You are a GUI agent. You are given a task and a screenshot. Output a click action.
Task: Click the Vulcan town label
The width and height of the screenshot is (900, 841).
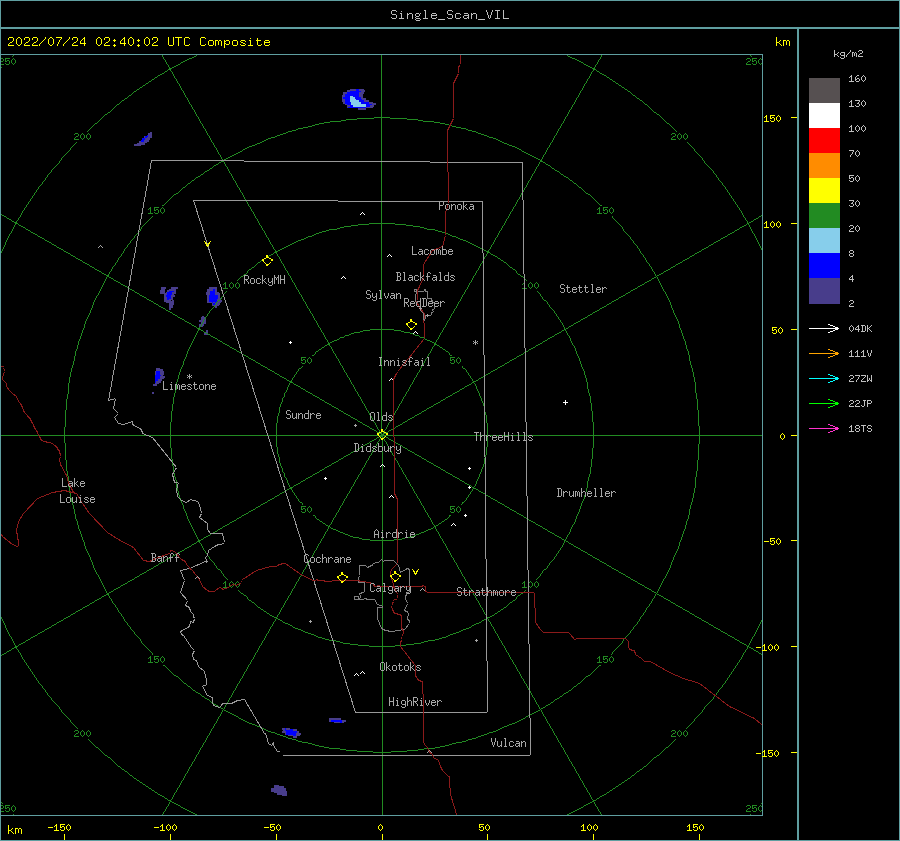point(509,743)
